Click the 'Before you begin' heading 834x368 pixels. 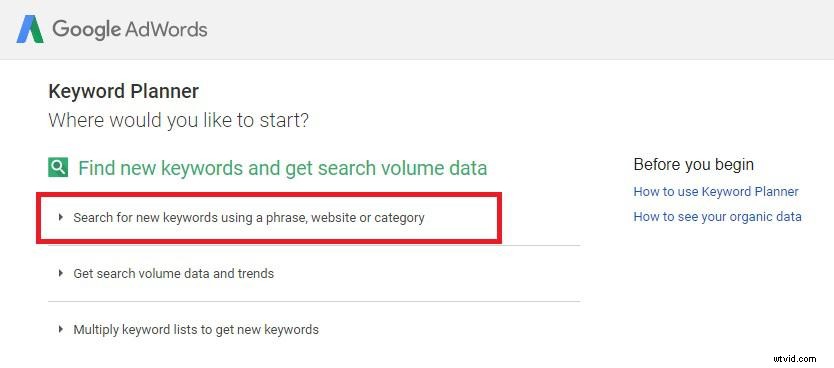pos(694,164)
